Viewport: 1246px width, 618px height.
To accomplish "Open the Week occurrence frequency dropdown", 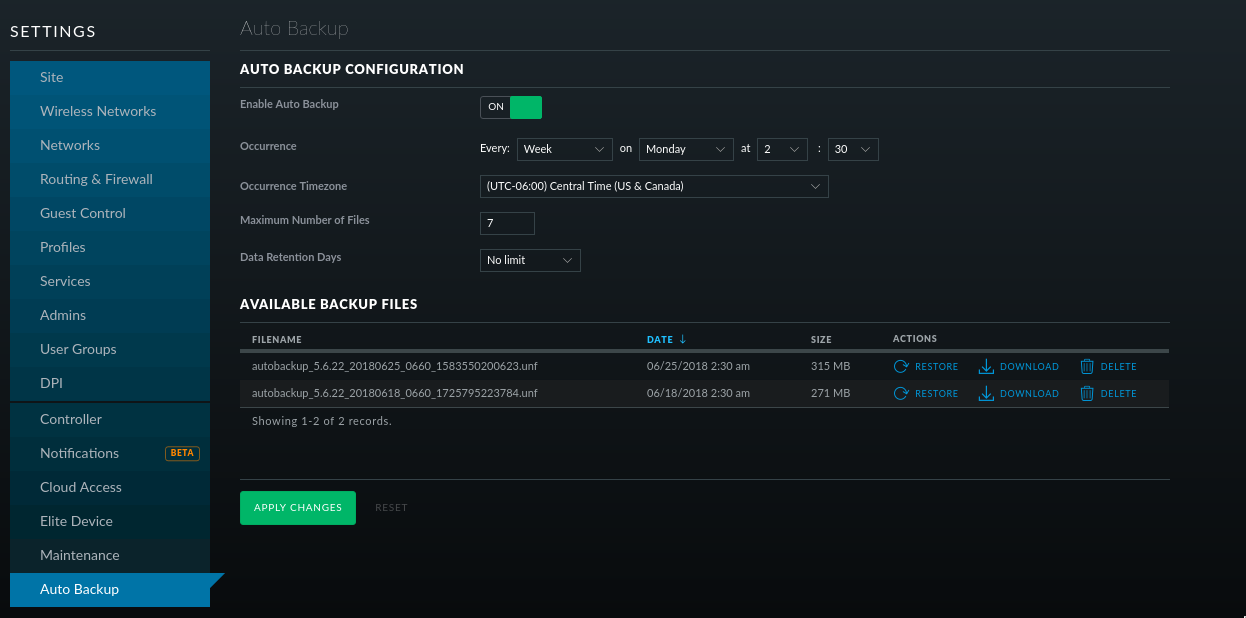I will (x=564, y=149).
